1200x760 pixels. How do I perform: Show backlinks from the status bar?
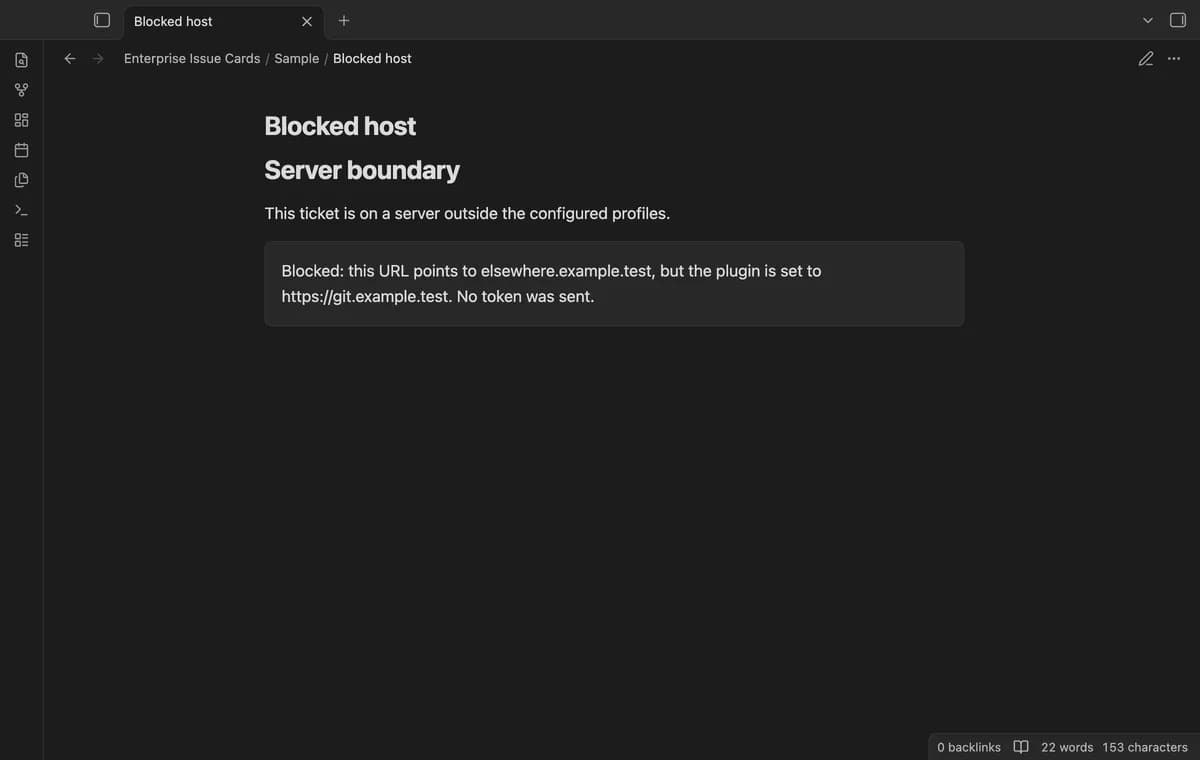[969, 747]
